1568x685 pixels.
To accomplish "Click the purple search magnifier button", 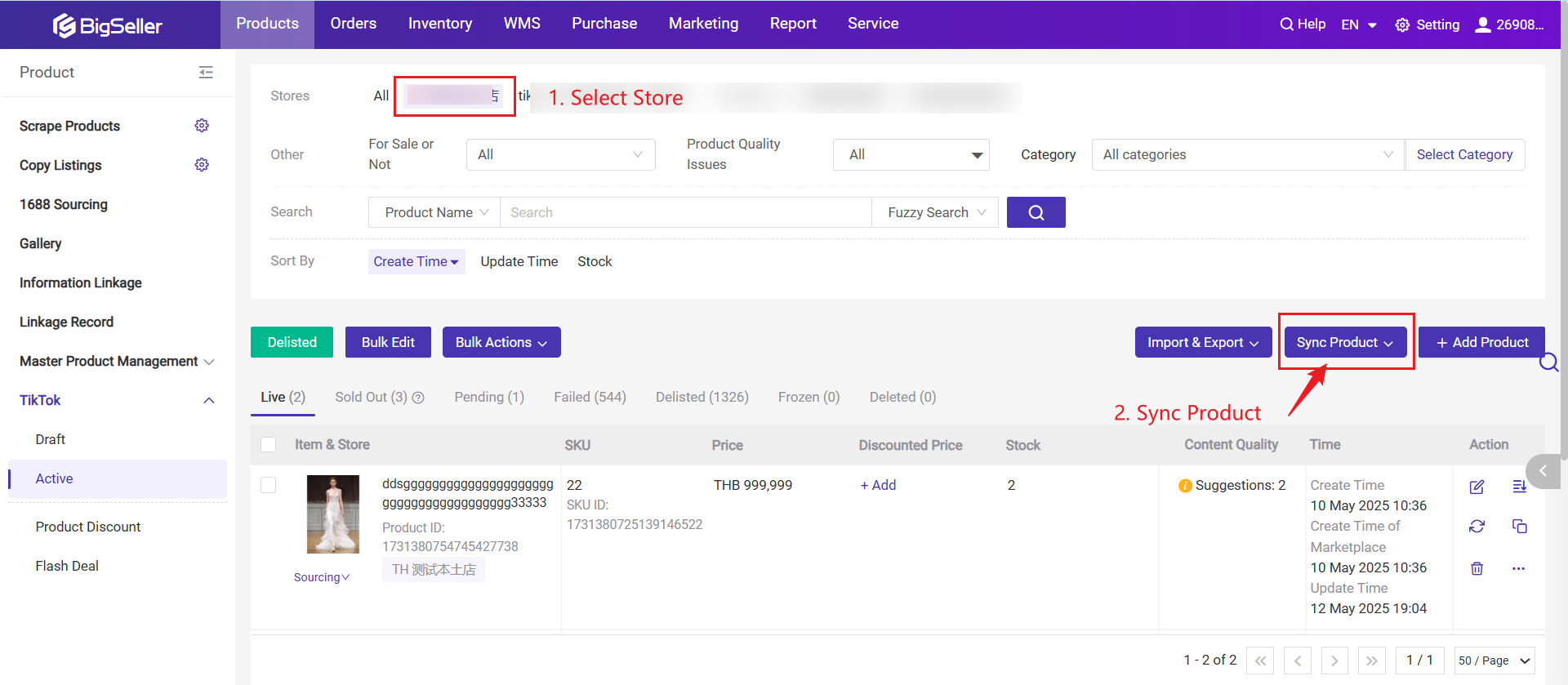I will tap(1036, 212).
